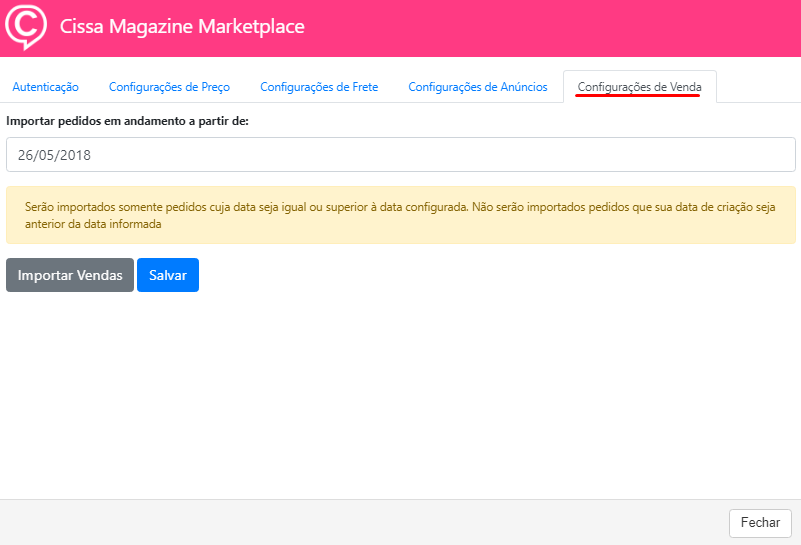Select the Configurações de Venda tab
This screenshot has height=545, width=801.
(640, 87)
